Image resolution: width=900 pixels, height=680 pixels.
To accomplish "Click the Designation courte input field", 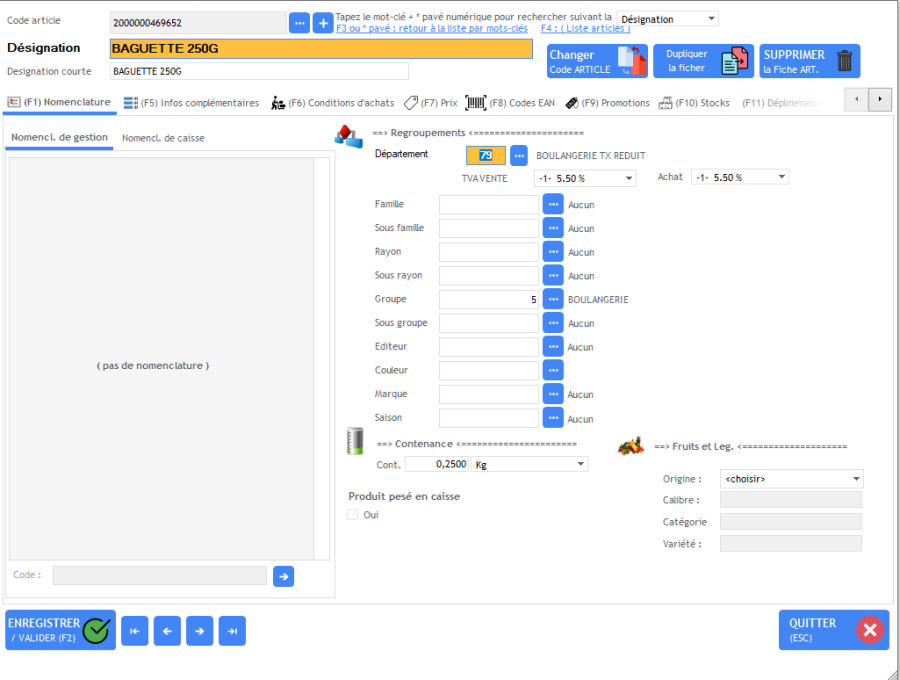I will (x=259, y=71).
